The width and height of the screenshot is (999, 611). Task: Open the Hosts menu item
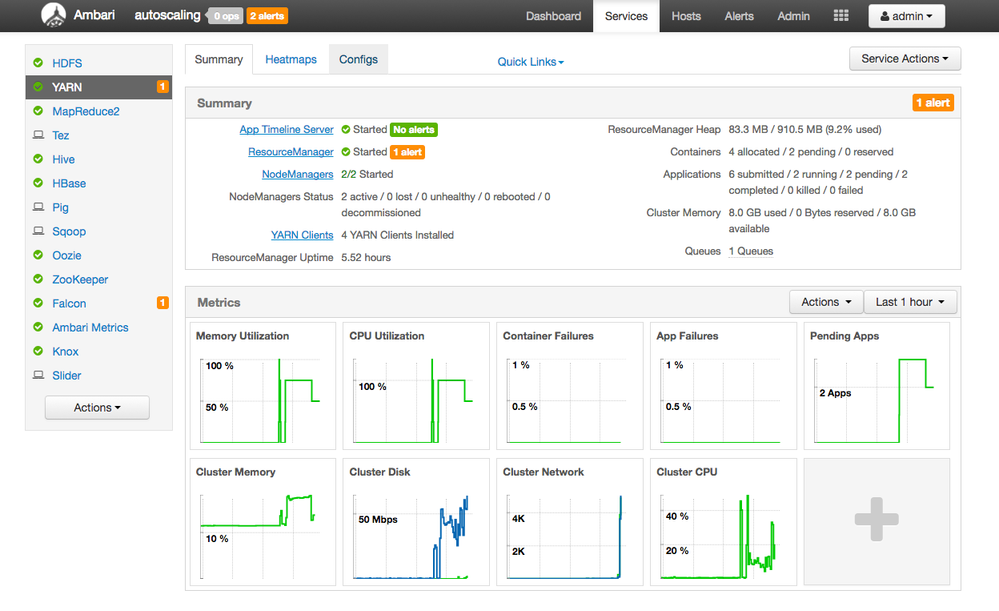pos(686,16)
